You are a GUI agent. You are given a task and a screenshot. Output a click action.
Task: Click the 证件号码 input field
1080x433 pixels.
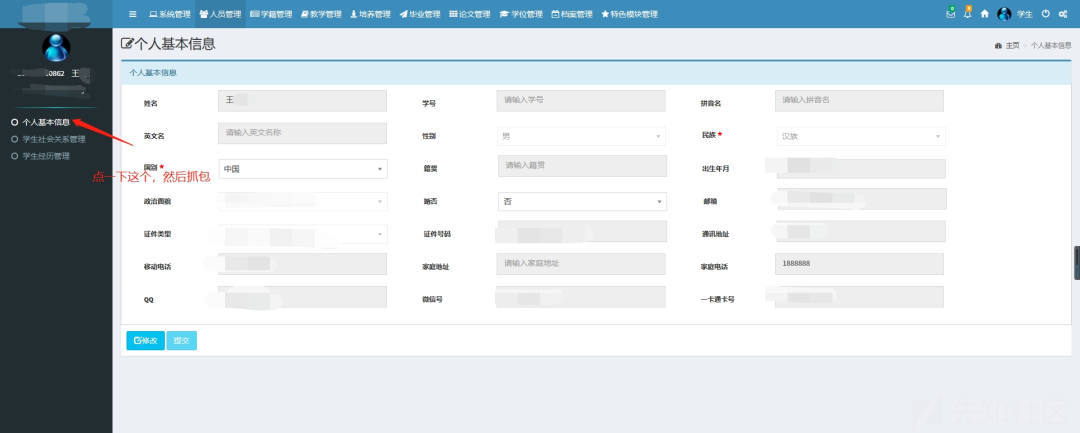[x=582, y=231]
